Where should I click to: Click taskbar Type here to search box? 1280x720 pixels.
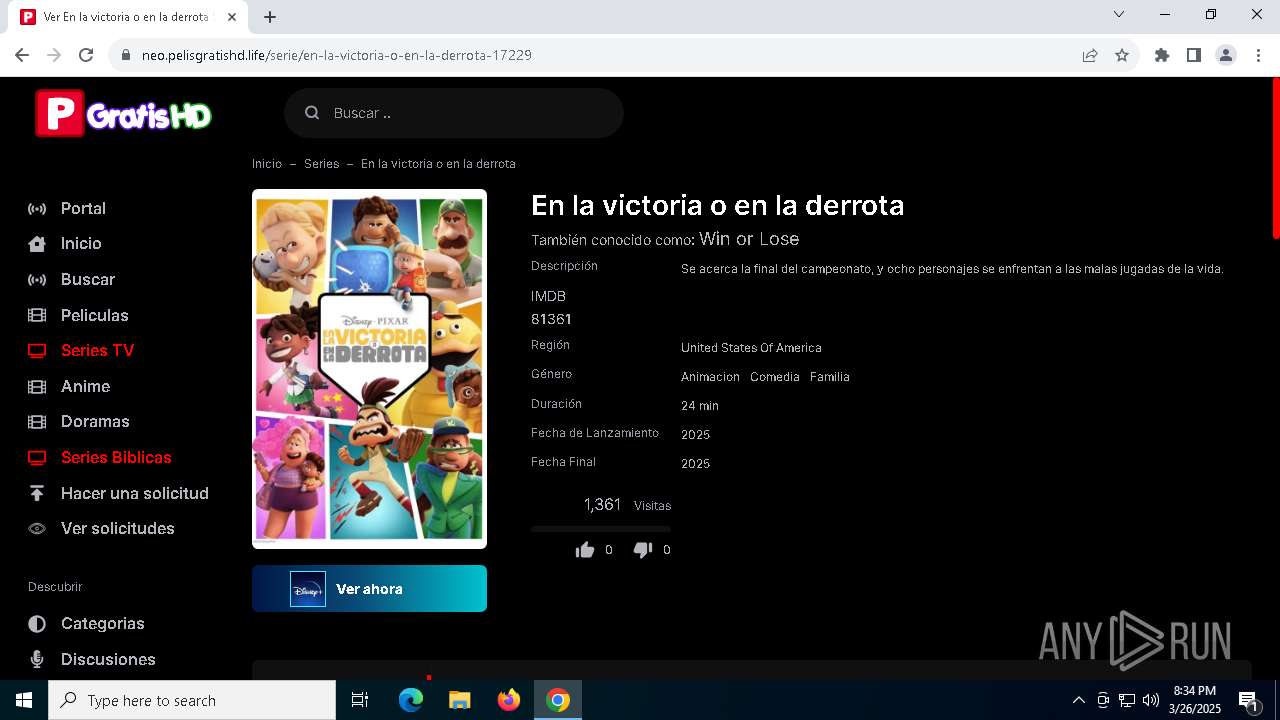tap(192, 700)
